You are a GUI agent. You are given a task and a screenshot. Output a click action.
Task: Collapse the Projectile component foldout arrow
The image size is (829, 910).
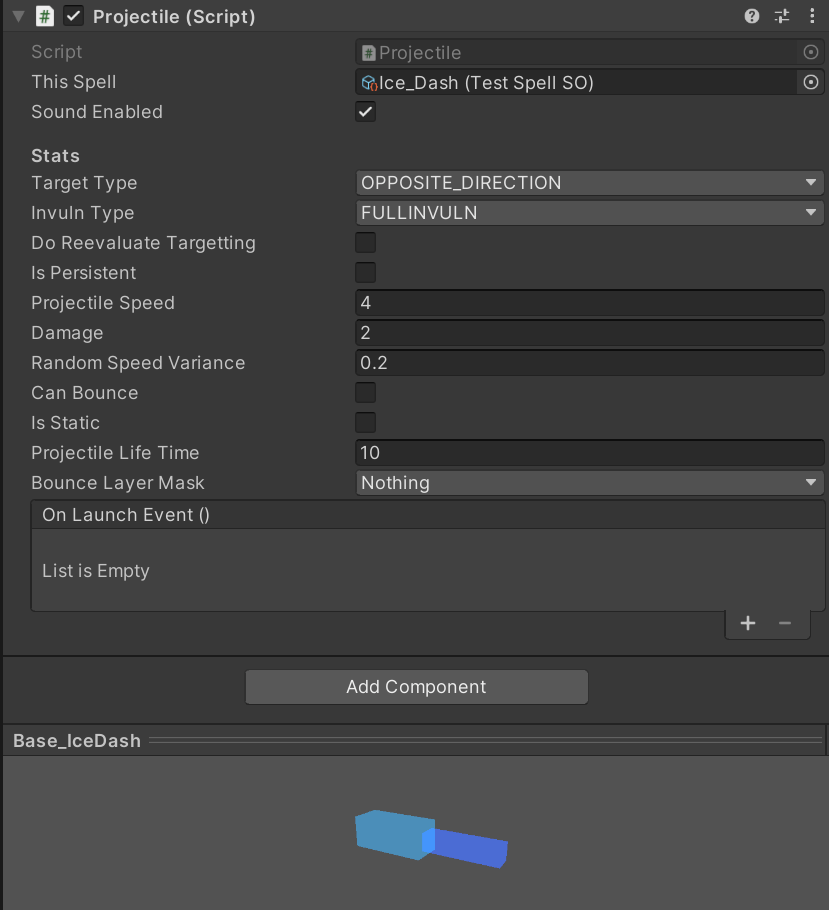coord(18,16)
